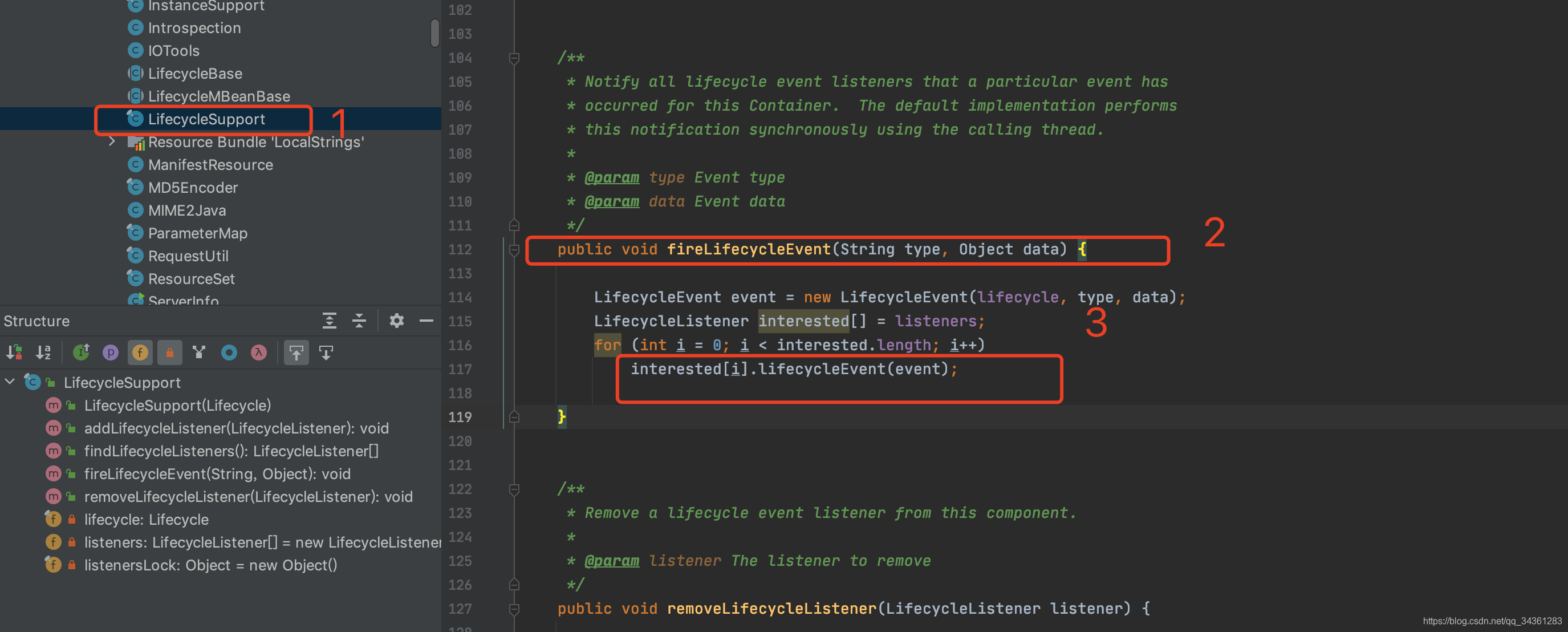This screenshot has width=1568, height=632.
Task: Click fireLifecycleEvent method name in editor
Action: click(x=749, y=249)
